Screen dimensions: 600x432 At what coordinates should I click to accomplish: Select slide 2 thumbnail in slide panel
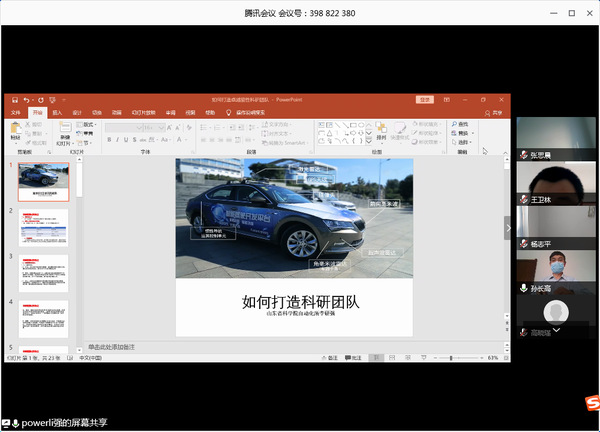[44, 227]
